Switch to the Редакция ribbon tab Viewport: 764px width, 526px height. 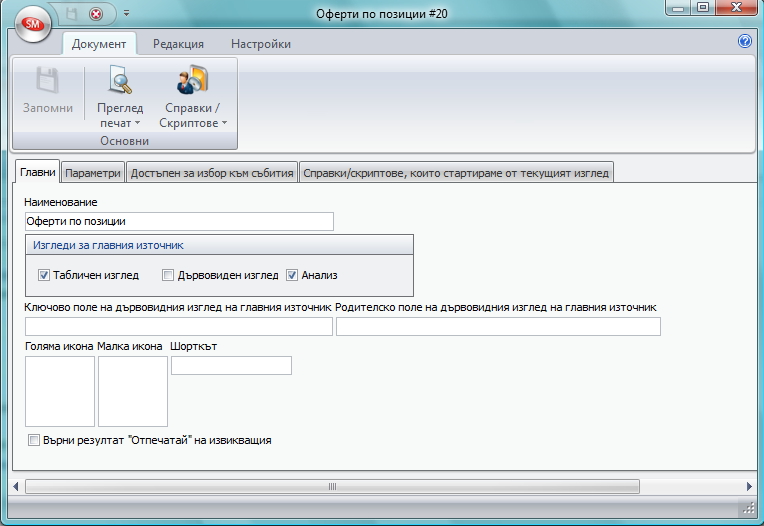[x=178, y=44]
